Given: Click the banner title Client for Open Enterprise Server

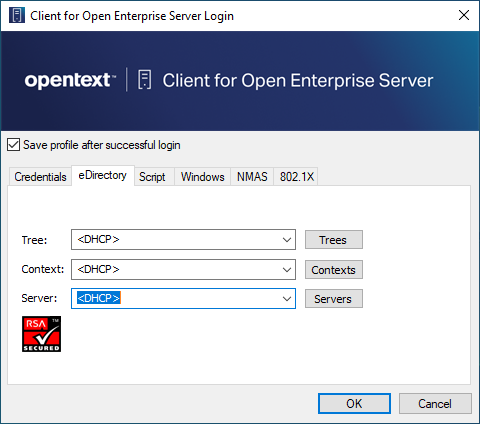Looking at the screenshot, I should point(298,80).
